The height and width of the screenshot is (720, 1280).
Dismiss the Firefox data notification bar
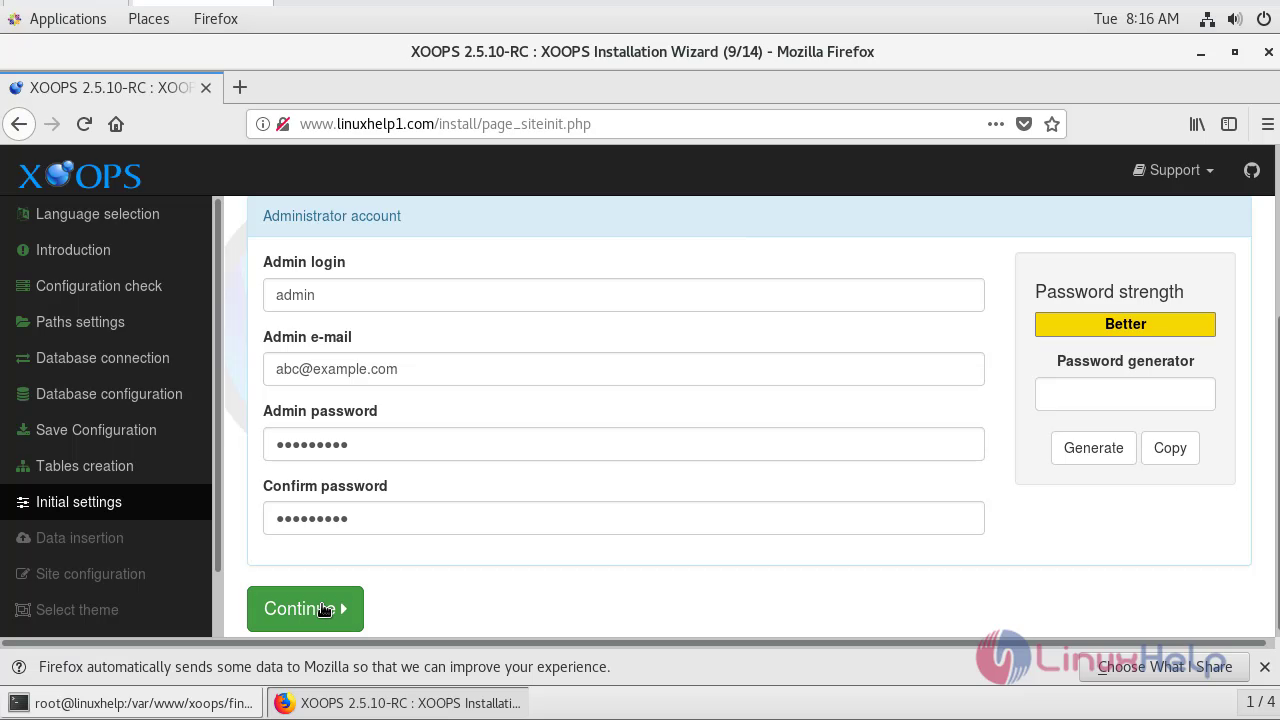click(x=1264, y=667)
